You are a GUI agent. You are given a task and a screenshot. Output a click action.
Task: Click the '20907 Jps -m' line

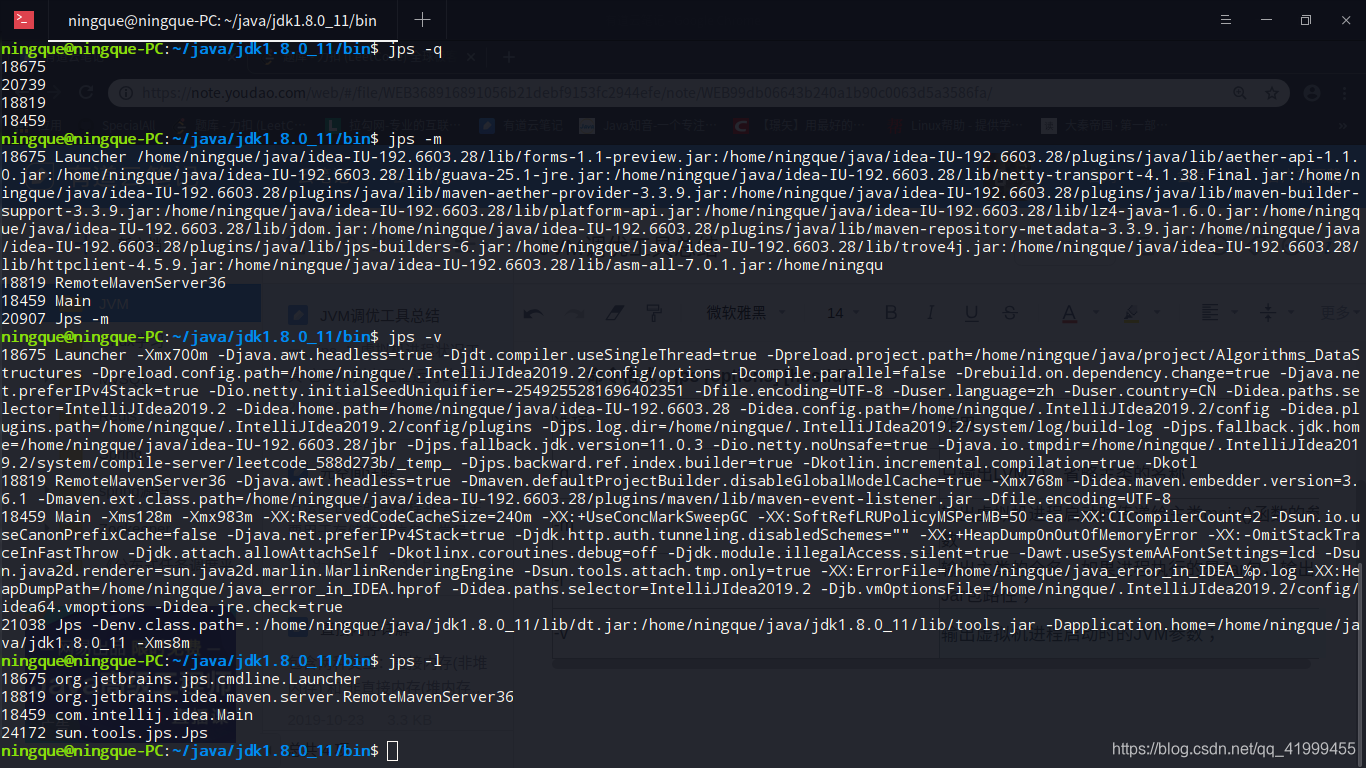(x=55, y=319)
